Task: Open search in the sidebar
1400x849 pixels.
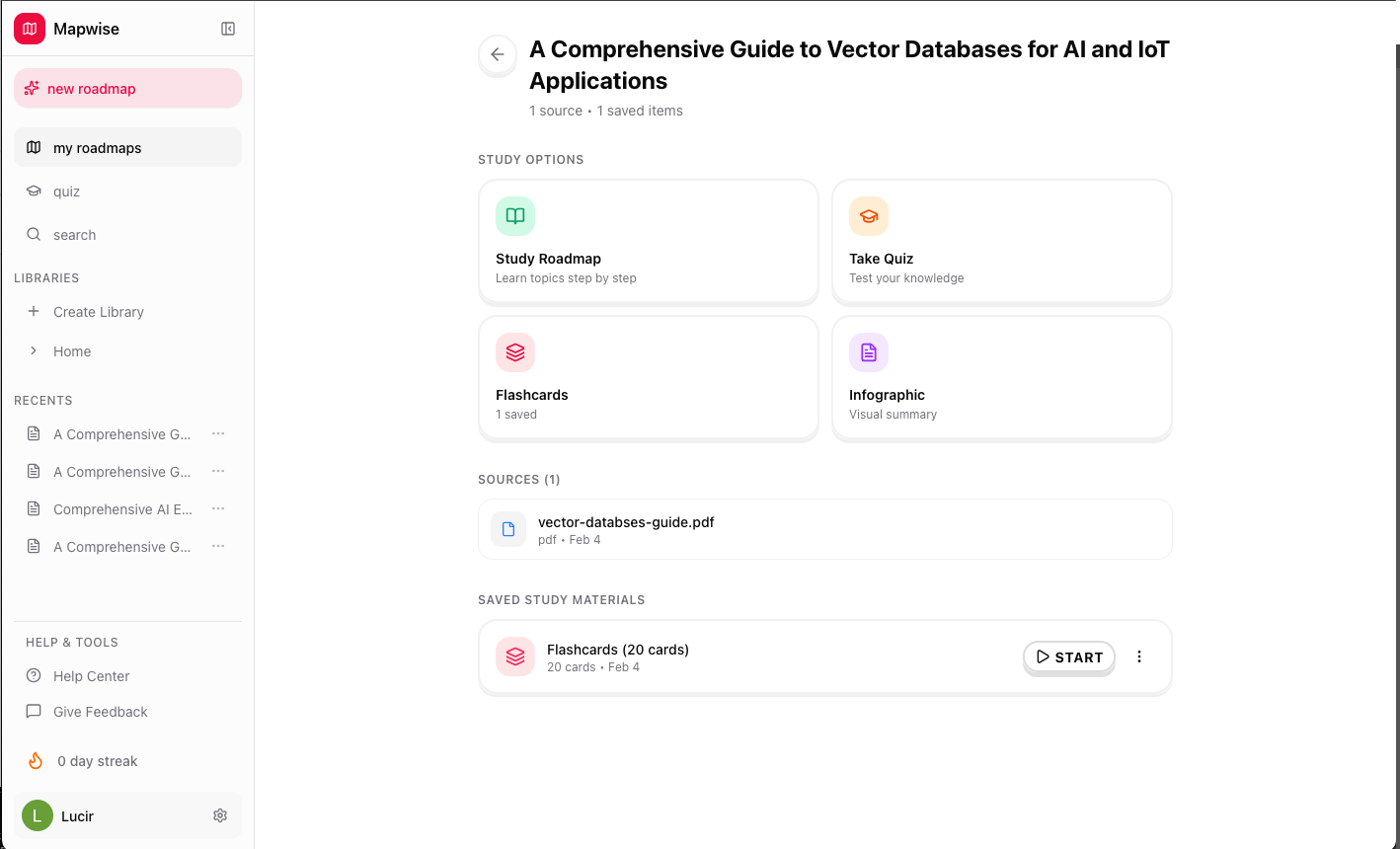Action: pos(74,235)
